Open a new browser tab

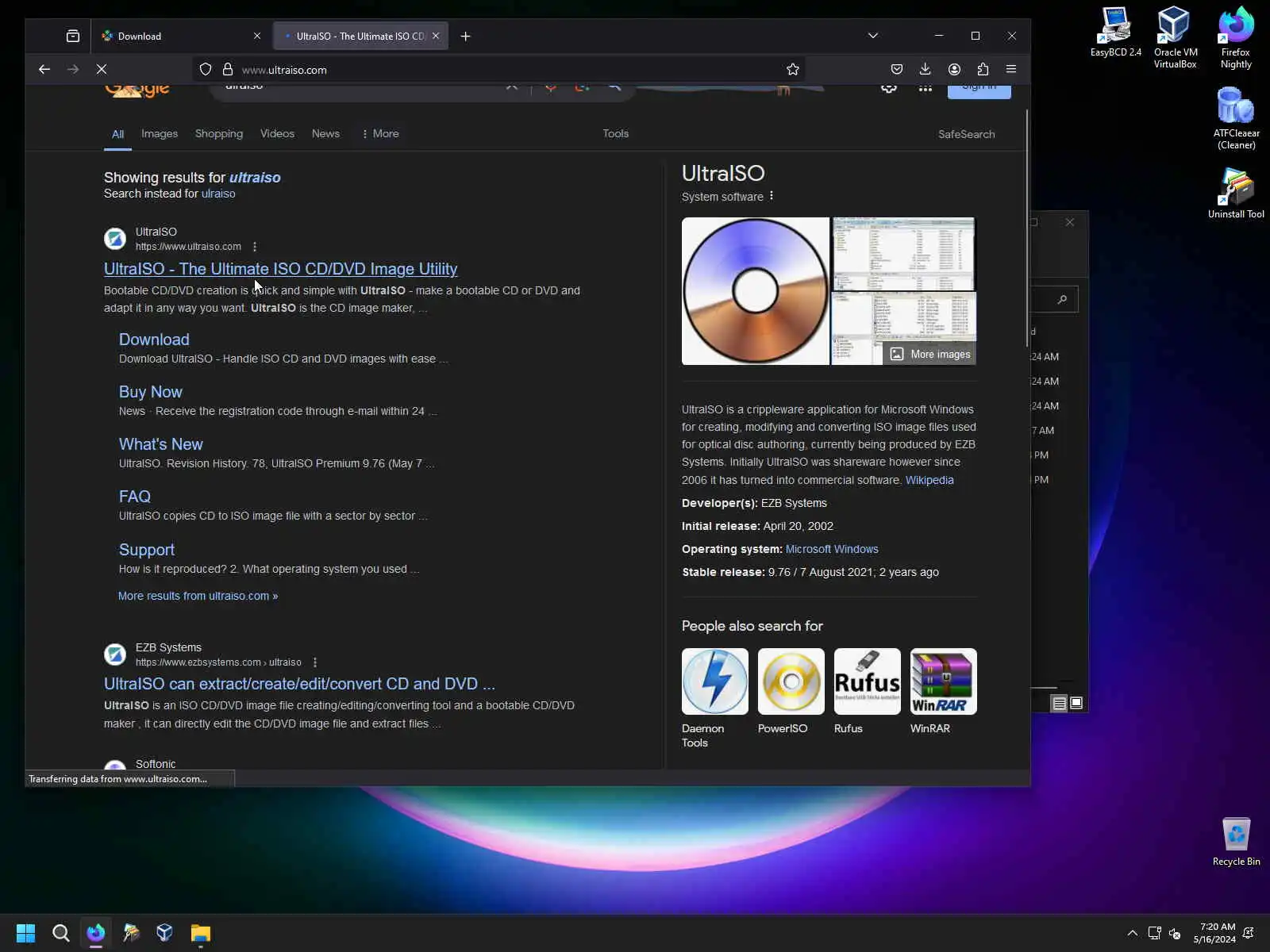tap(466, 36)
